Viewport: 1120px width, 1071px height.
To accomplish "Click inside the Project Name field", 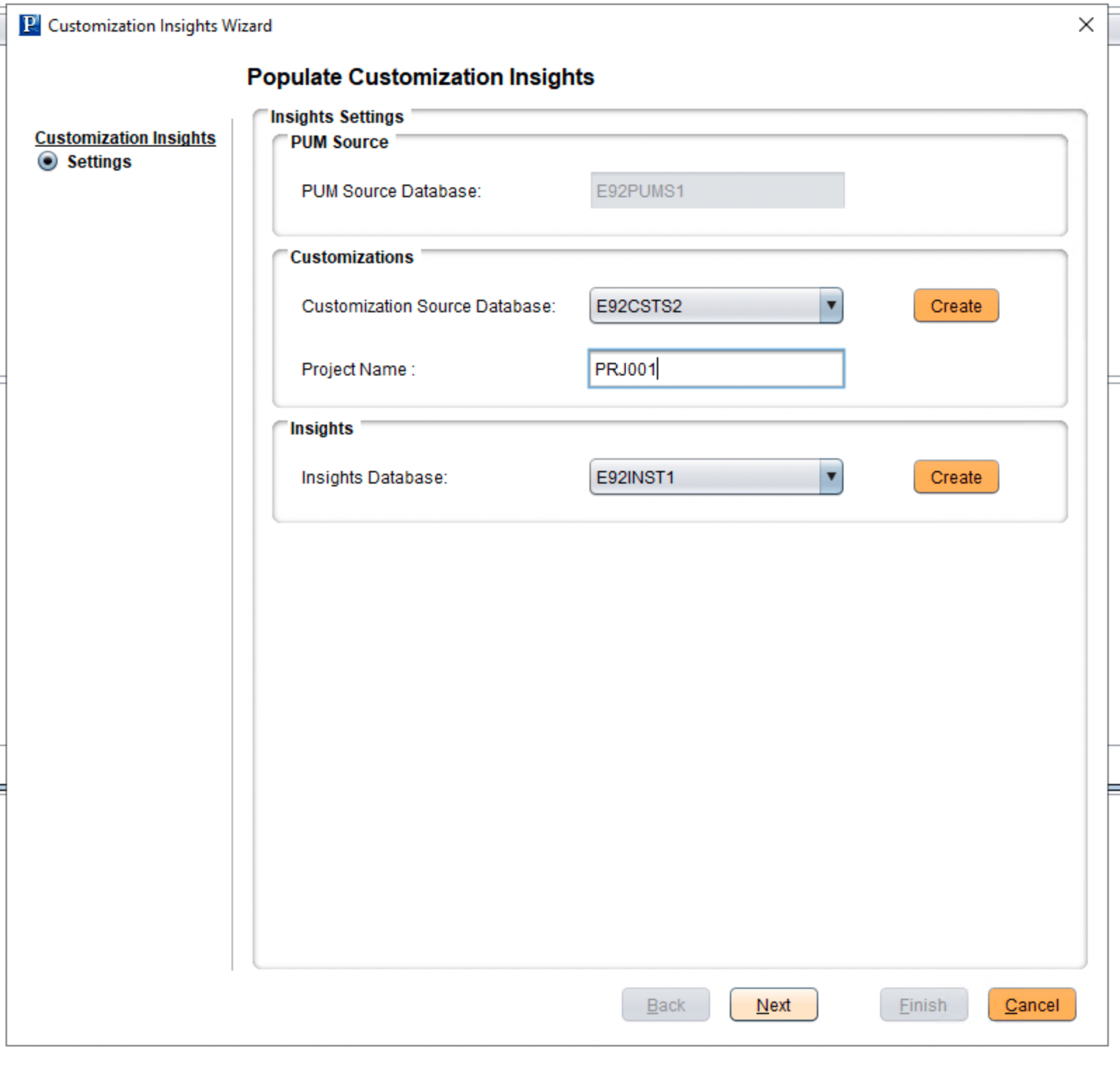I will pyautogui.click(x=716, y=368).
